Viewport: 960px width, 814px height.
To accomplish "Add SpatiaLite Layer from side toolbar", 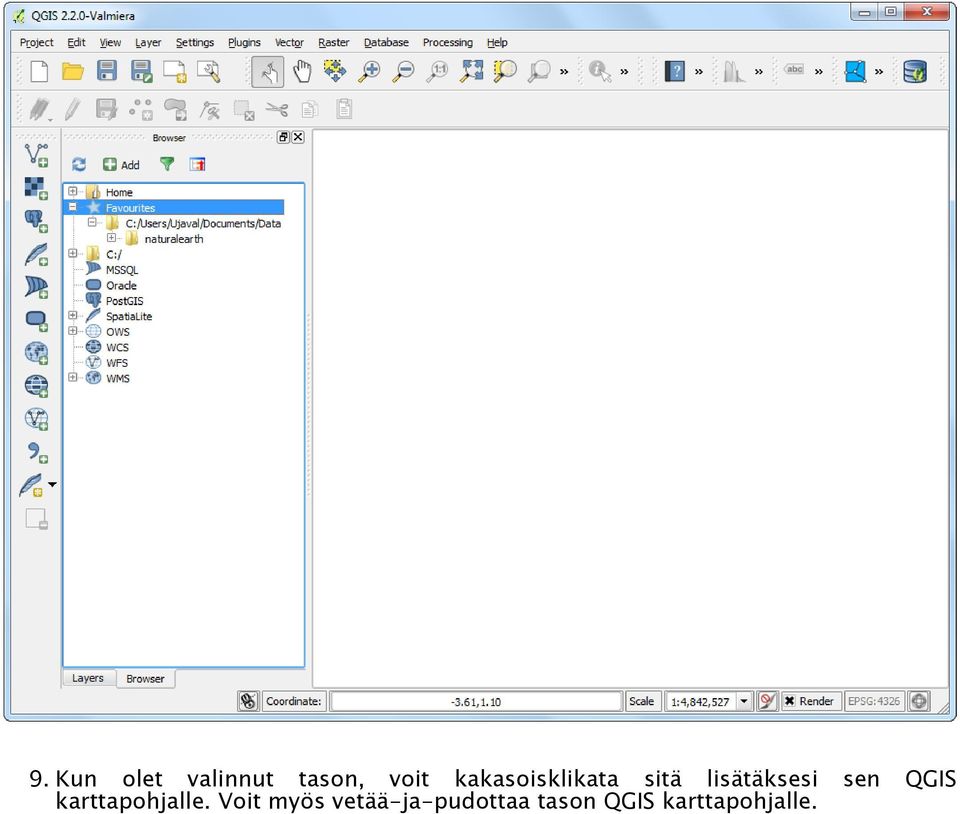I will tap(36, 254).
